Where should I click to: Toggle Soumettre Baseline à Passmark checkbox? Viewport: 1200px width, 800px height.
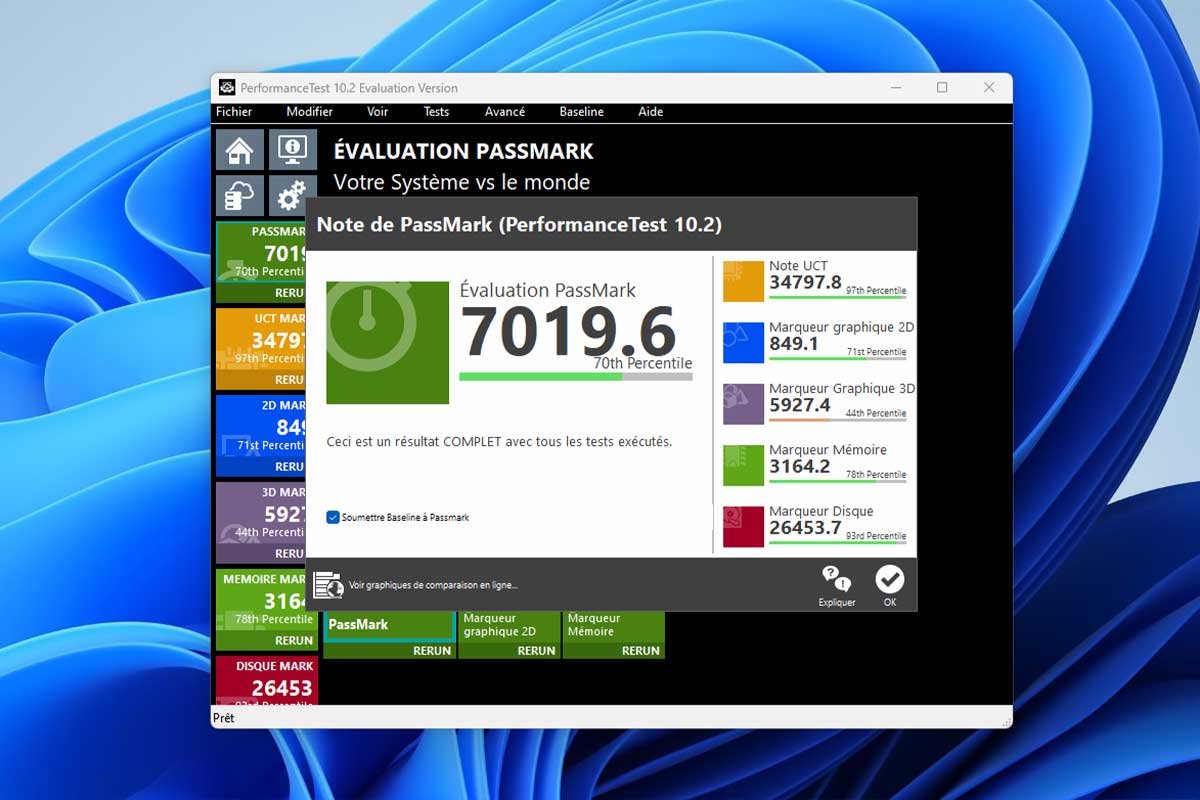[333, 517]
